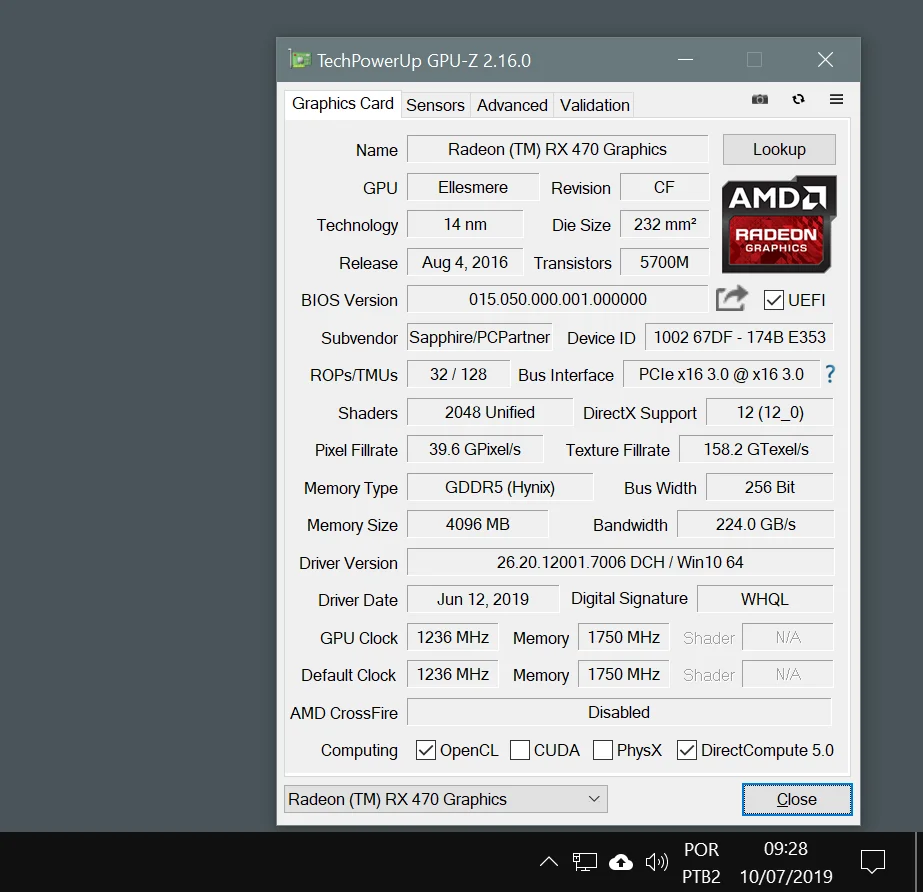Switch to the Advanced tab
Viewport: 923px width, 892px height.
coord(512,105)
